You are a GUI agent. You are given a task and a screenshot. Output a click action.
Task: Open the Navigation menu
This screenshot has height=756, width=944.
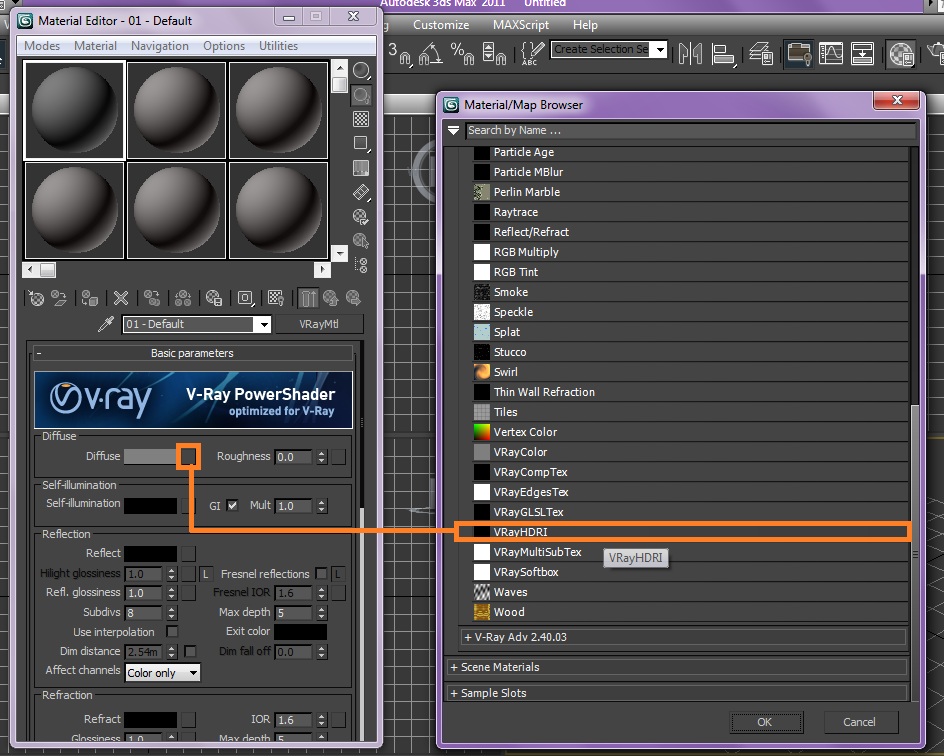pyautogui.click(x=160, y=46)
